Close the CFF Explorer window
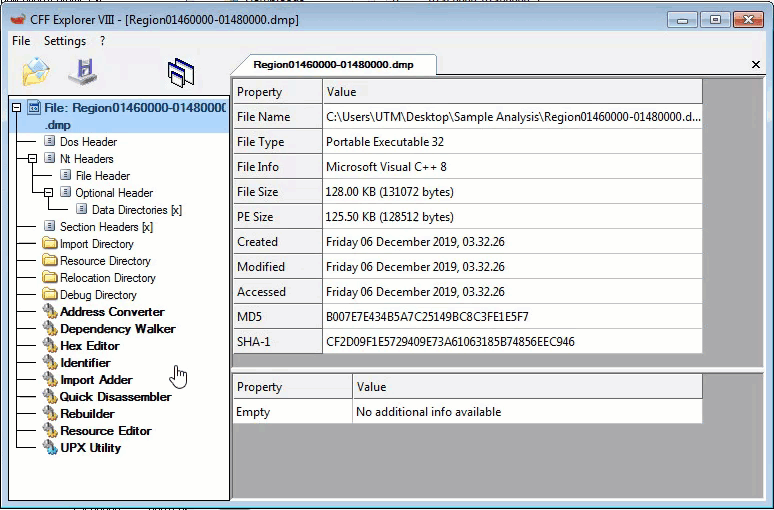 pyautogui.click(x=748, y=20)
